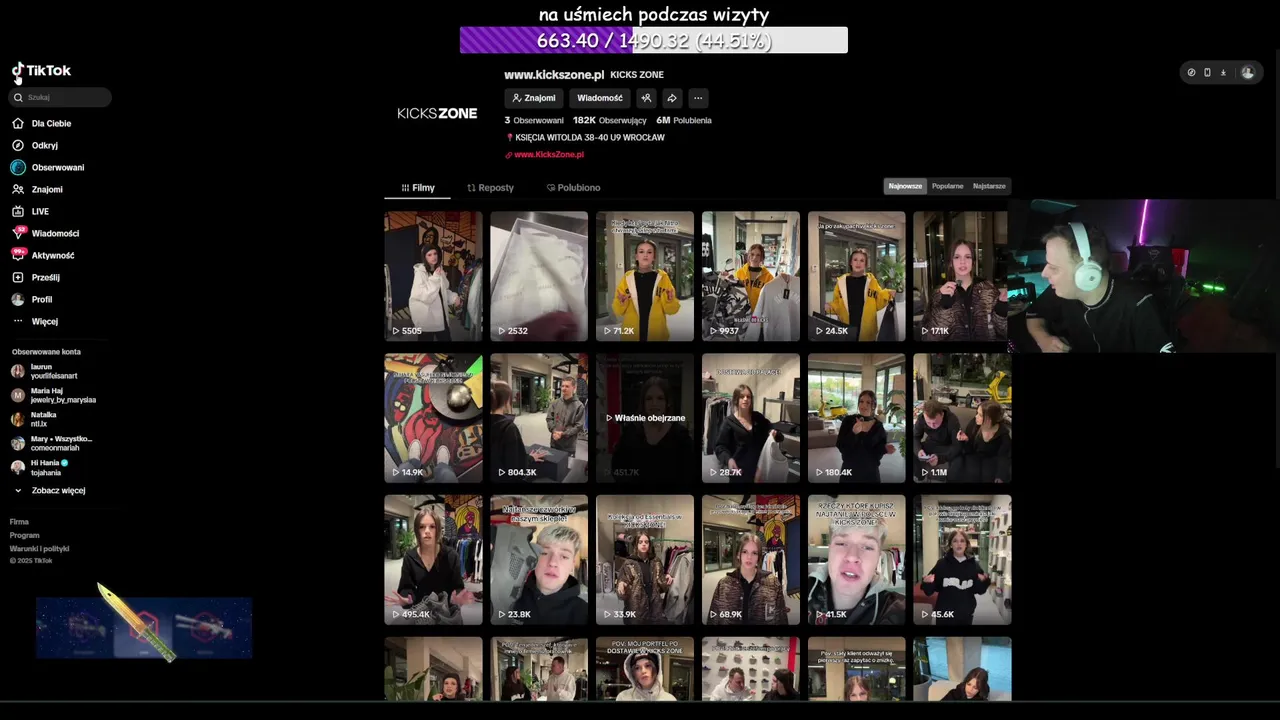This screenshot has width=1280, height=720.
Task: Click the Firma footer link
Action: point(19,522)
